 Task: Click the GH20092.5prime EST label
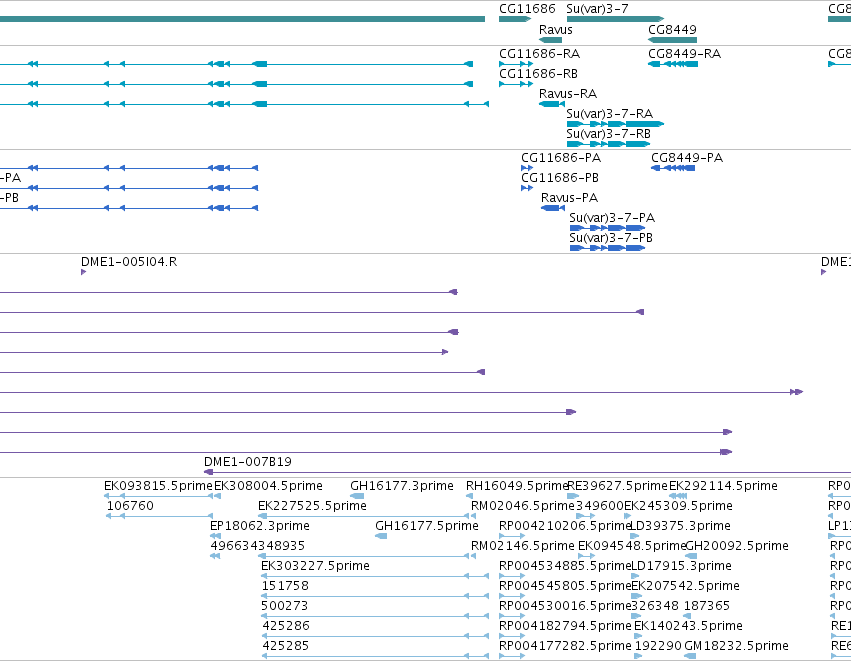point(738,546)
